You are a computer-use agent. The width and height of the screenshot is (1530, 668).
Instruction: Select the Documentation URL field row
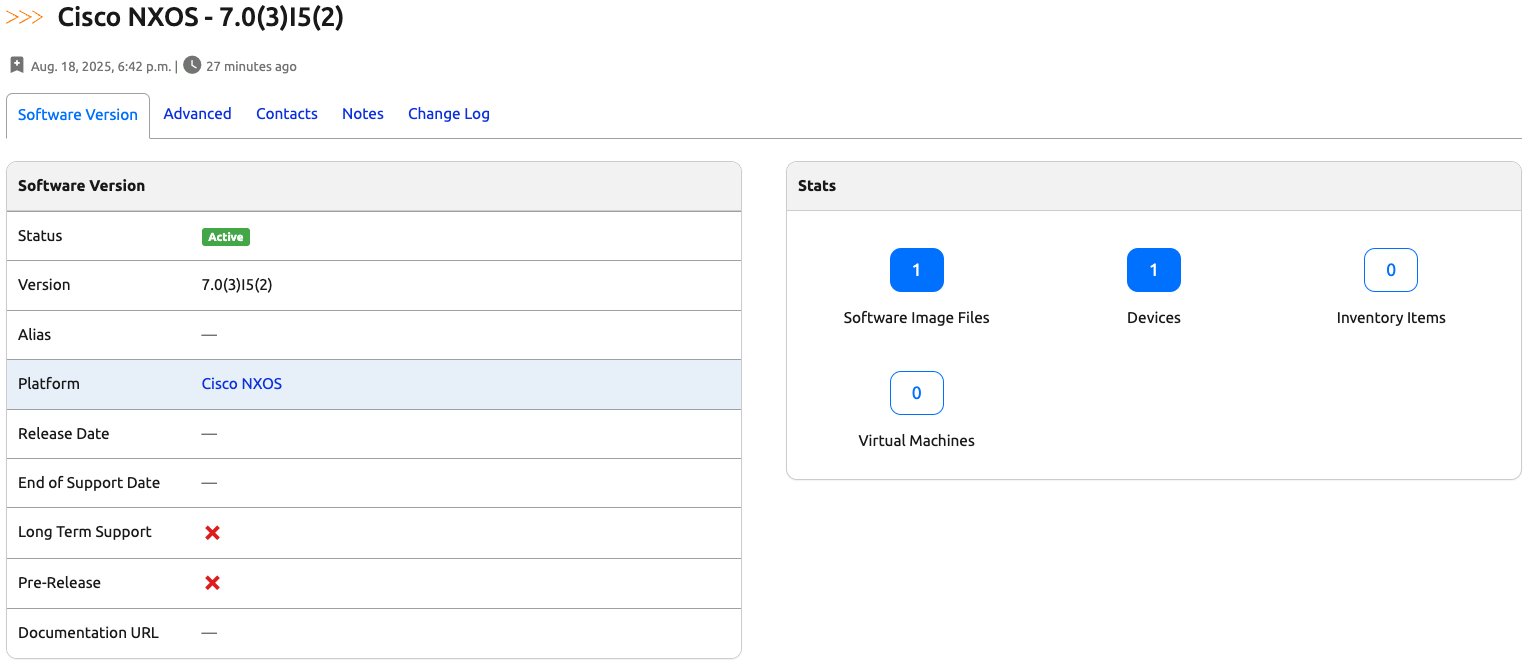coord(374,633)
